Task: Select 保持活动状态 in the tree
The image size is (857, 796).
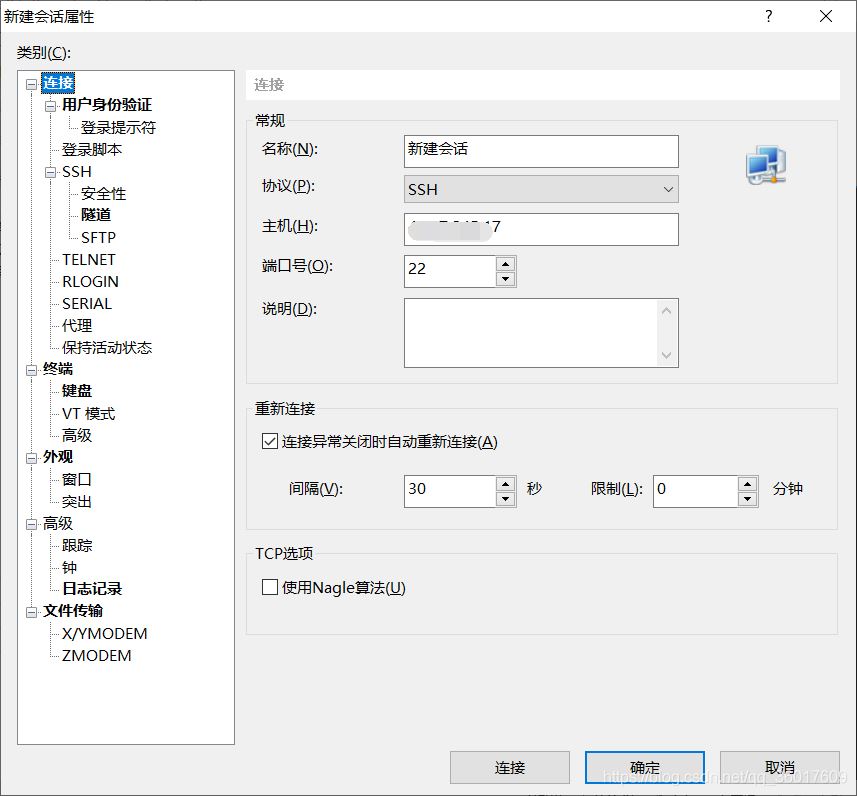Action: tap(107, 348)
